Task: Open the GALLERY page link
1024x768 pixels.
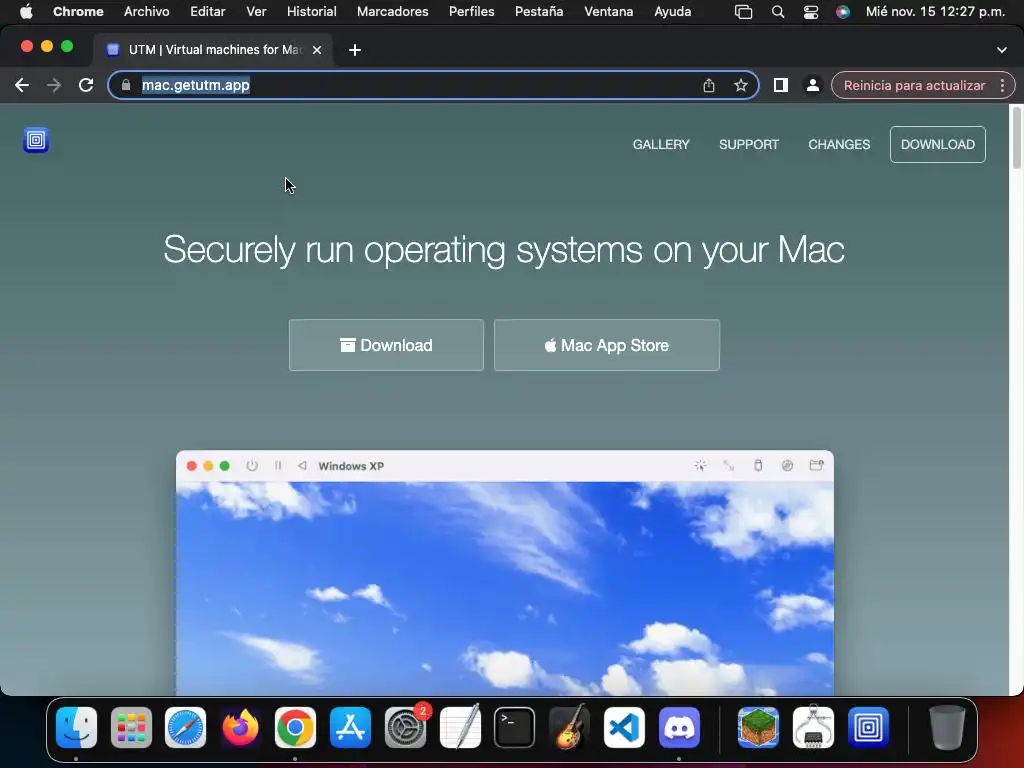Action: tap(661, 144)
